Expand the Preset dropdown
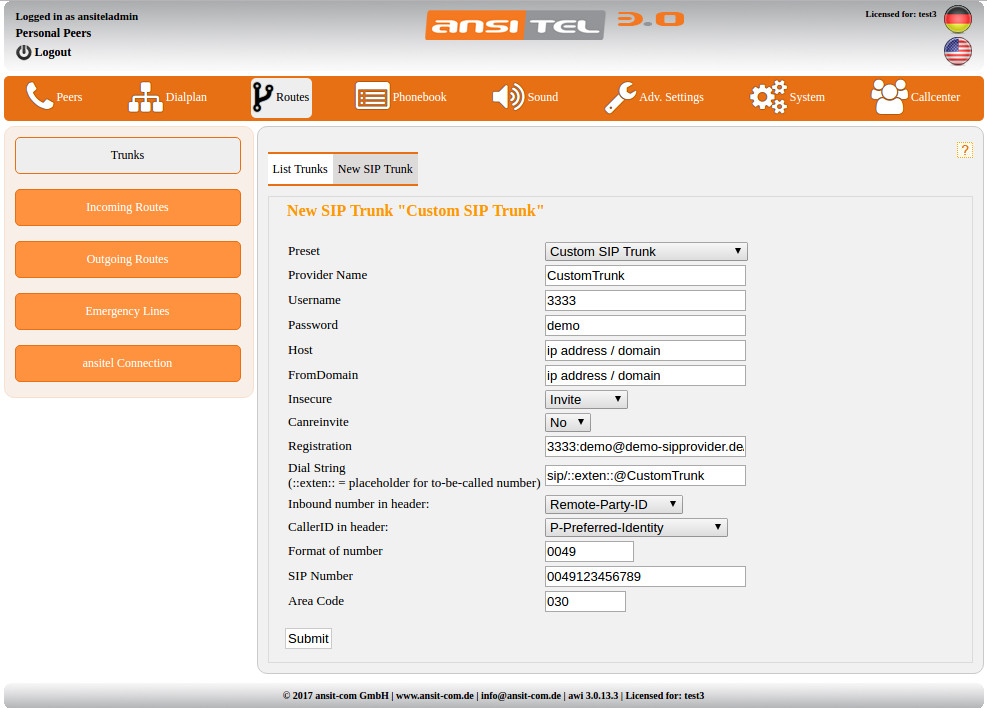 [x=646, y=252]
